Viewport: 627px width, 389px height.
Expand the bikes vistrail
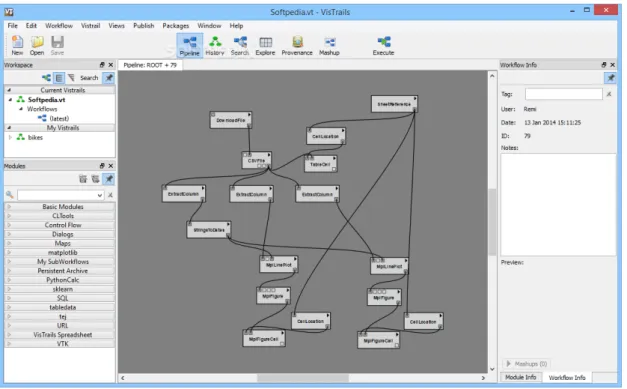pos(10,137)
